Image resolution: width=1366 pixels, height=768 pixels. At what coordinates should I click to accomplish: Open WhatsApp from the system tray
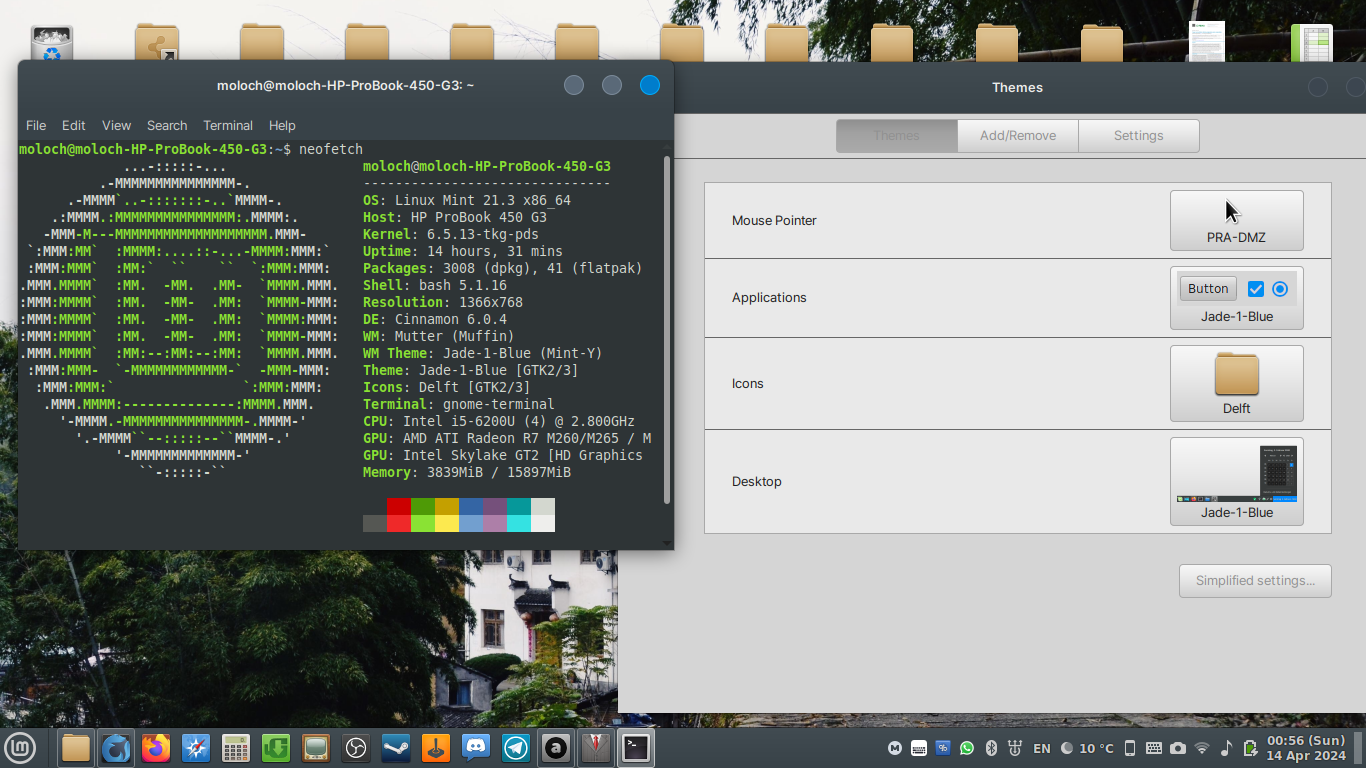click(x=966, y=747)
